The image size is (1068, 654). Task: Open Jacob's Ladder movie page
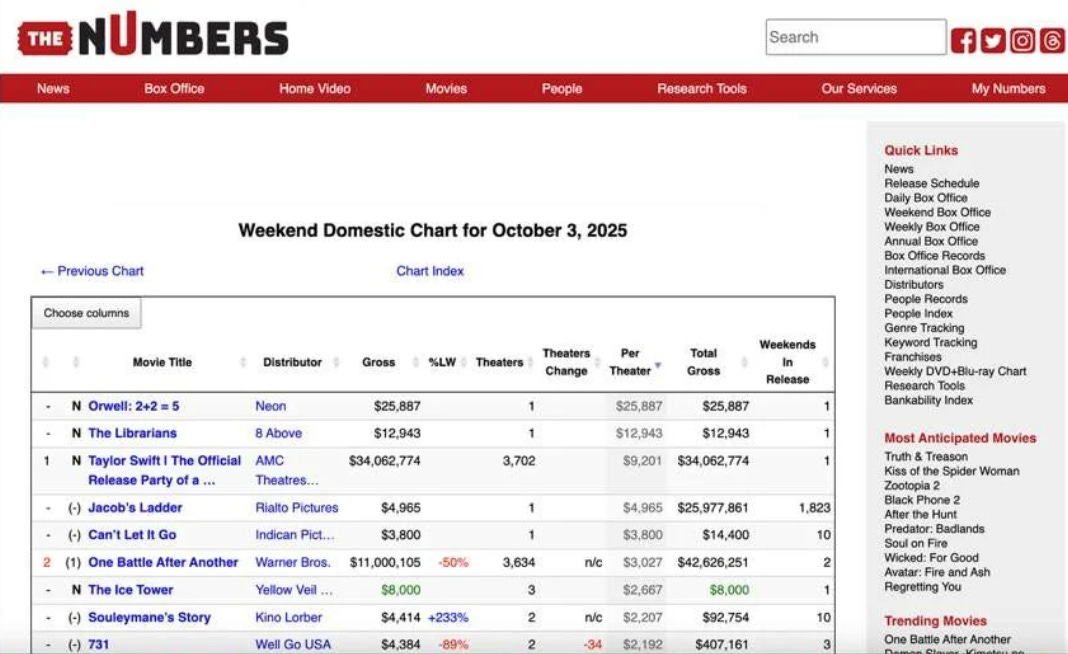(x=135, y=508)
